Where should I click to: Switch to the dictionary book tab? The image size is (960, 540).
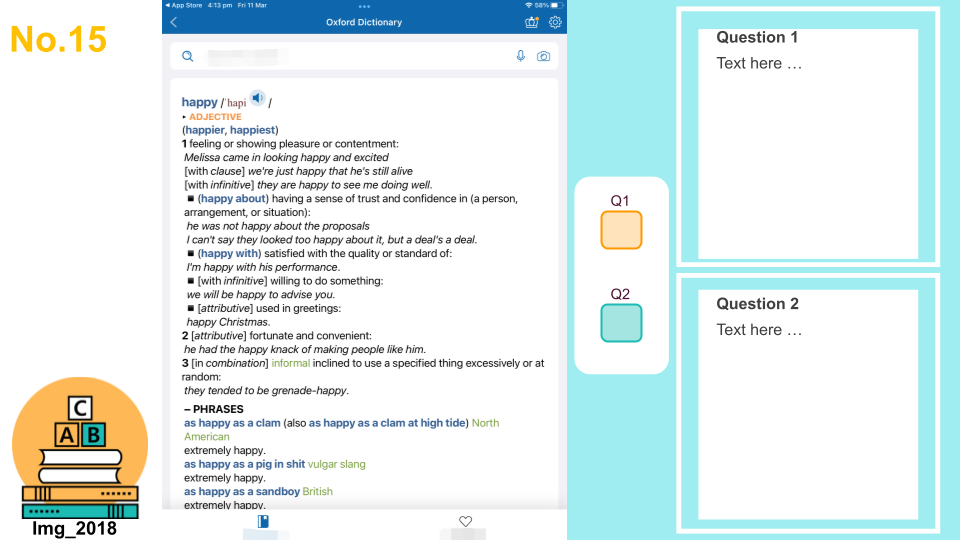(263, 522)
